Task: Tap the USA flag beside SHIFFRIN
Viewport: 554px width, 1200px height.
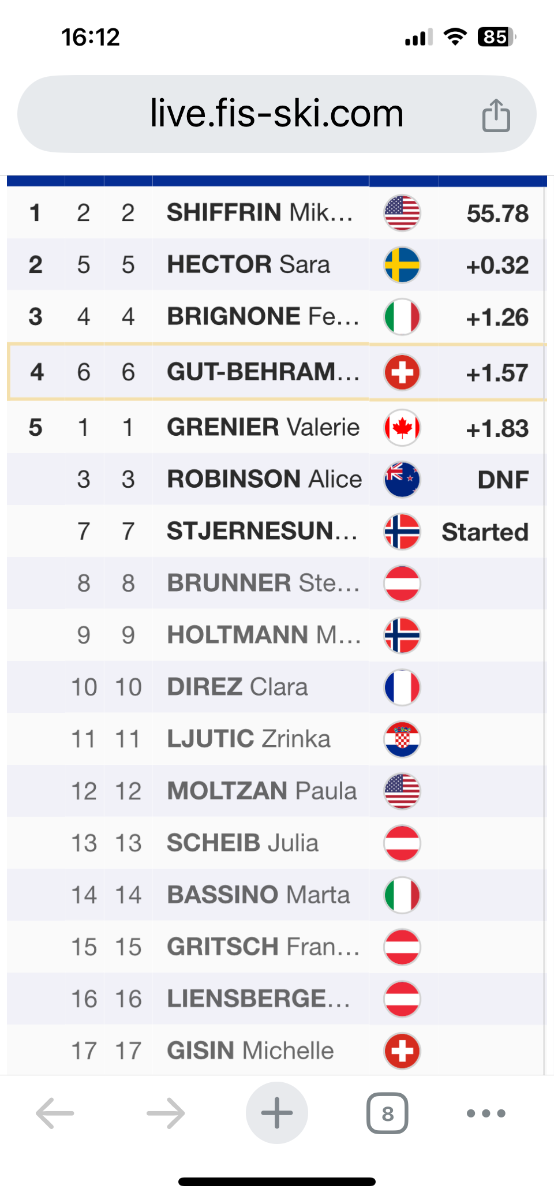Action: click(402, 213)
